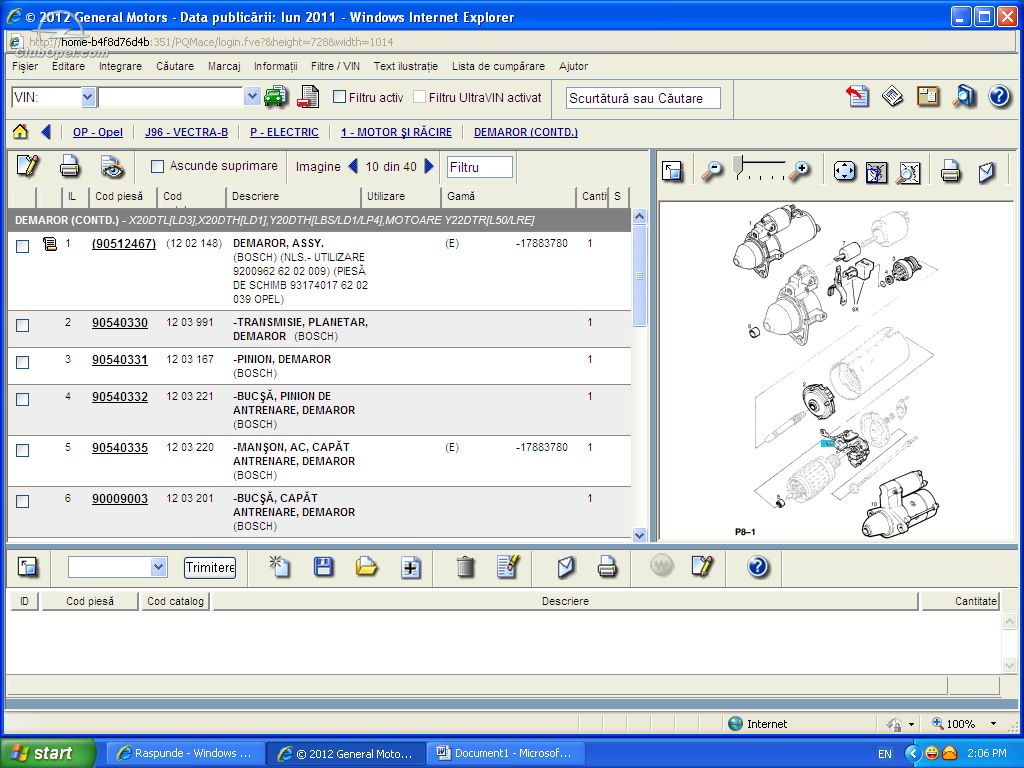The image size is (1024, 768).
Task: Click the pan arrows icon in the image toolbar
Action: point(844,171)
